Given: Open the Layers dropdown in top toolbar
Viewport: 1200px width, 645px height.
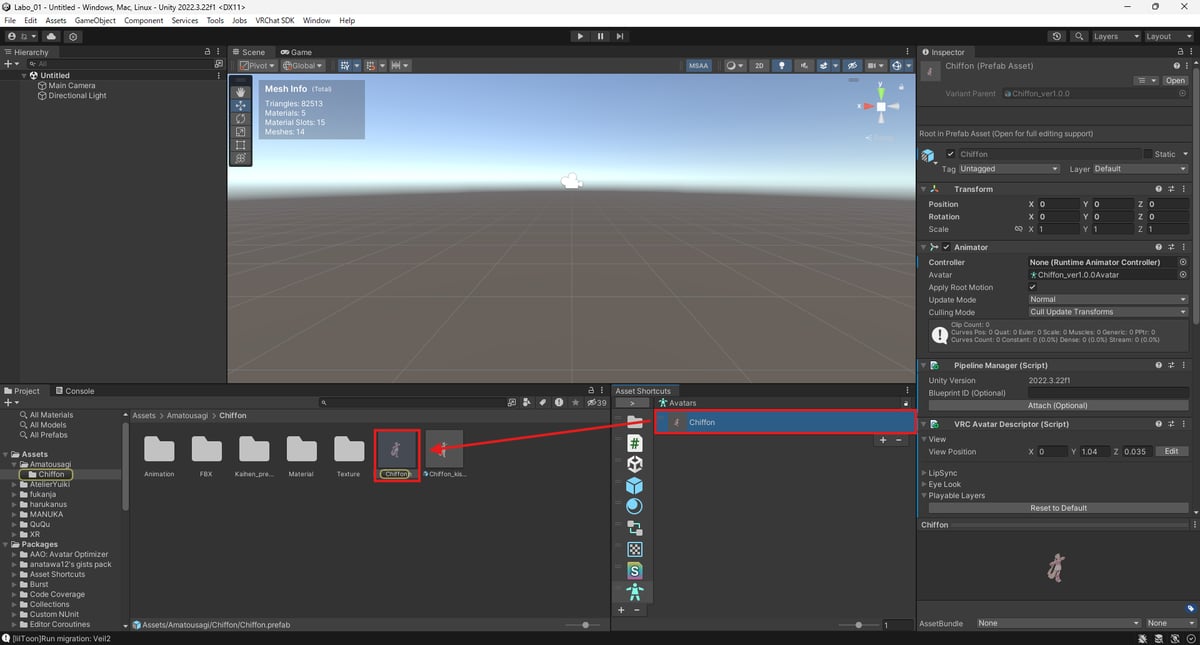Looking at the screenshot, I should (x=1114, y=36).
